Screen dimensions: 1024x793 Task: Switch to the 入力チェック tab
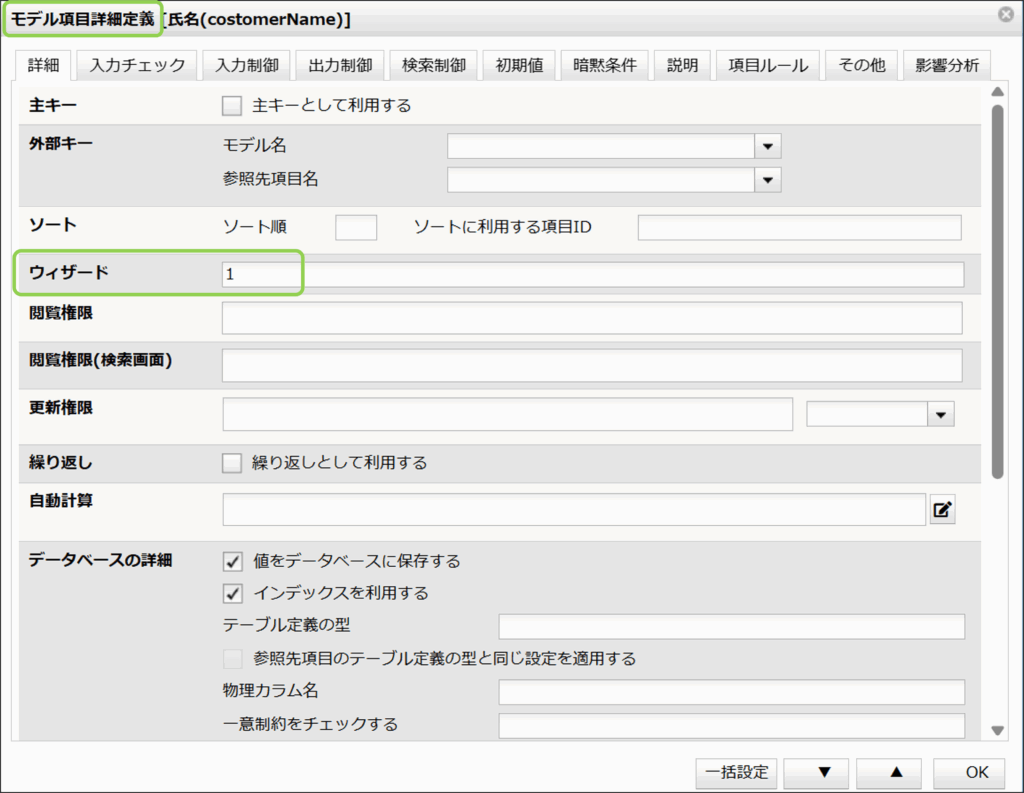point(137,66)
